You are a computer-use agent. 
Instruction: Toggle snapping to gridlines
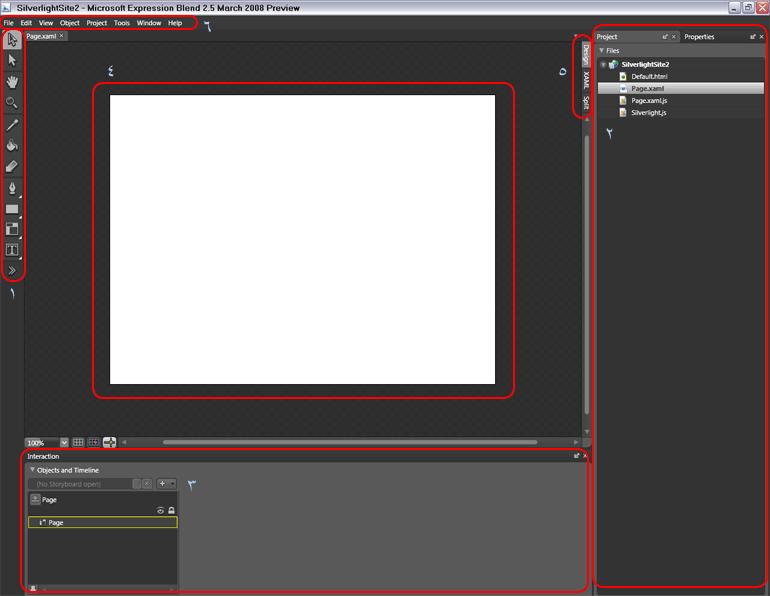(x=93, y=442)
